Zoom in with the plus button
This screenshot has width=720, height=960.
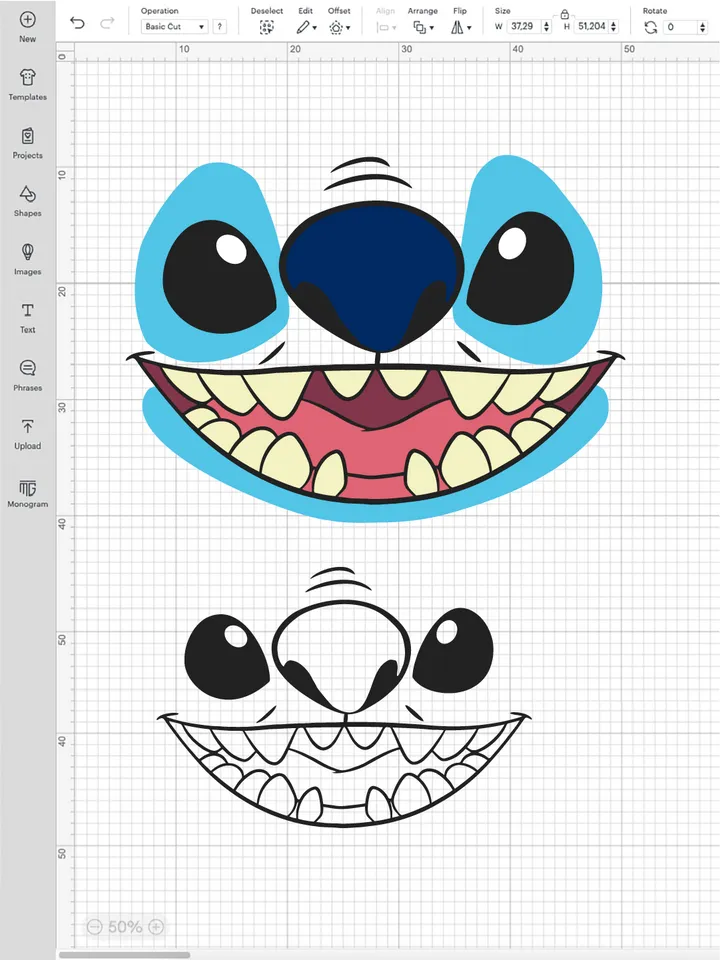coord(156,927)
